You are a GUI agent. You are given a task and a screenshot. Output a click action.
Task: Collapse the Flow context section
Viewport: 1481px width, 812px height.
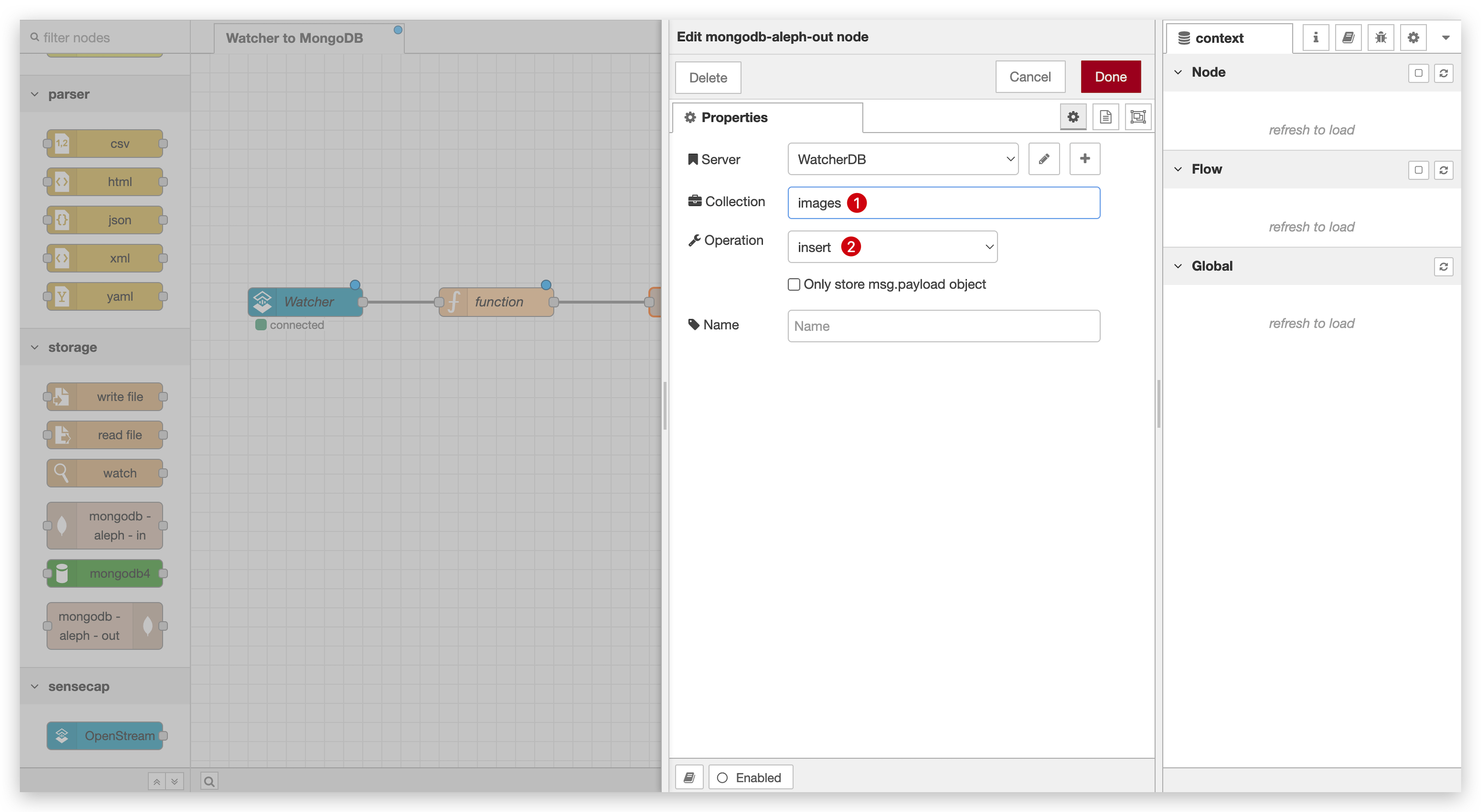click(x=1178, y=170)
